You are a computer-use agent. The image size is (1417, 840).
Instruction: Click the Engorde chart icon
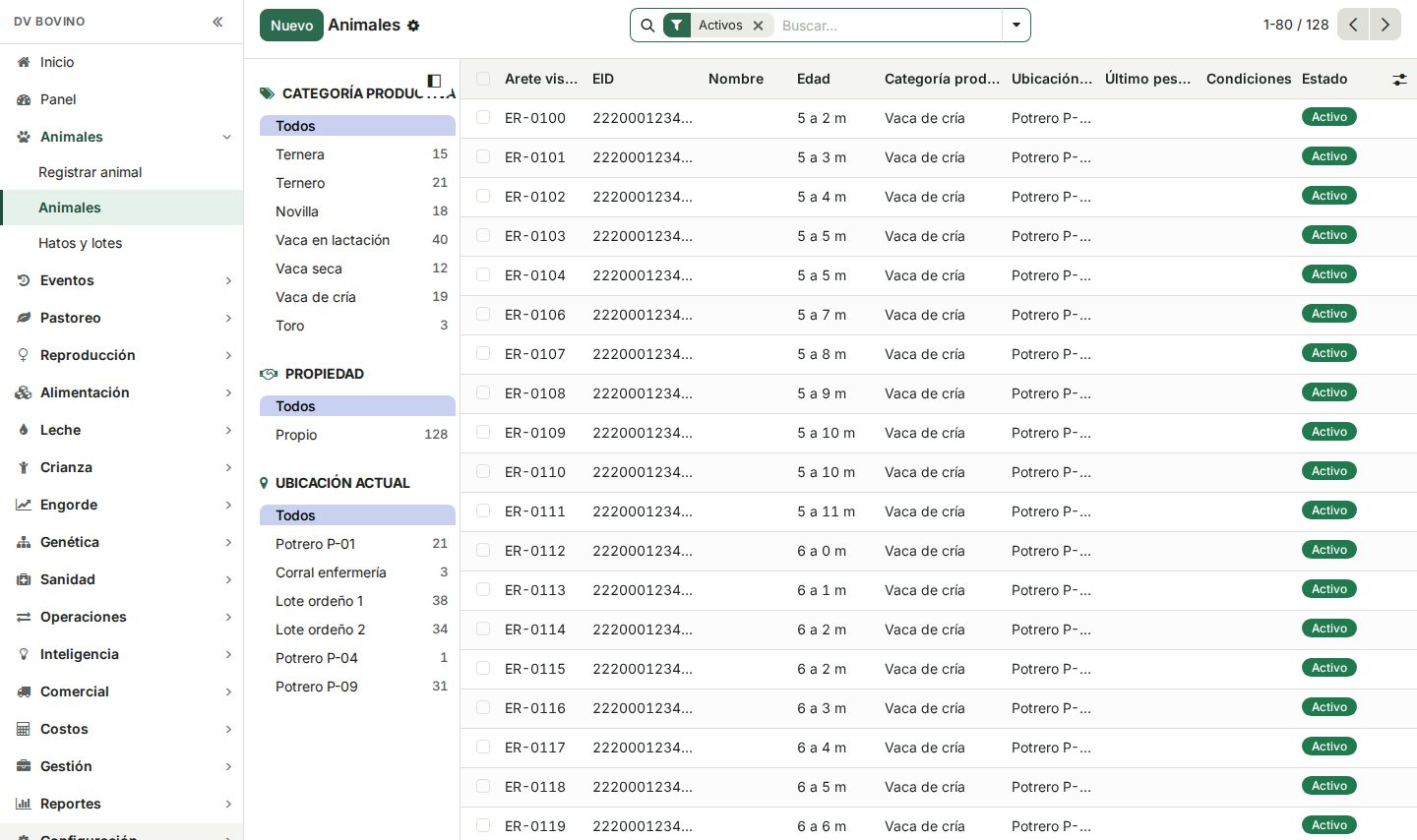[24, 505]
